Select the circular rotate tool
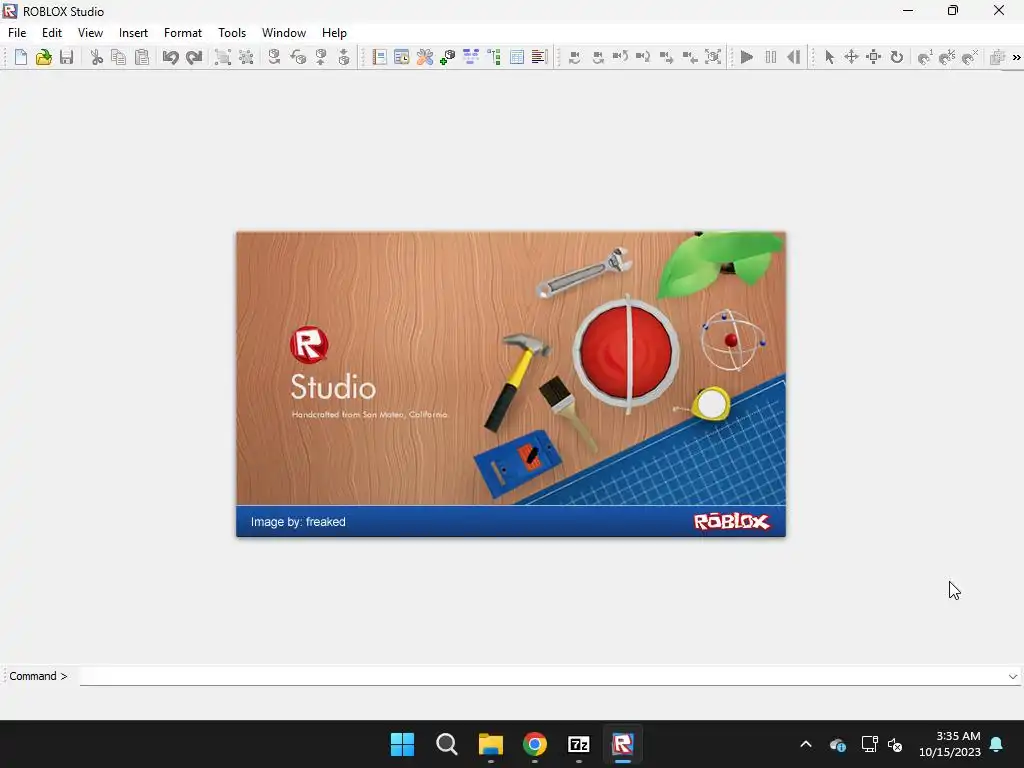1024x768 pixels. (897, 57)
